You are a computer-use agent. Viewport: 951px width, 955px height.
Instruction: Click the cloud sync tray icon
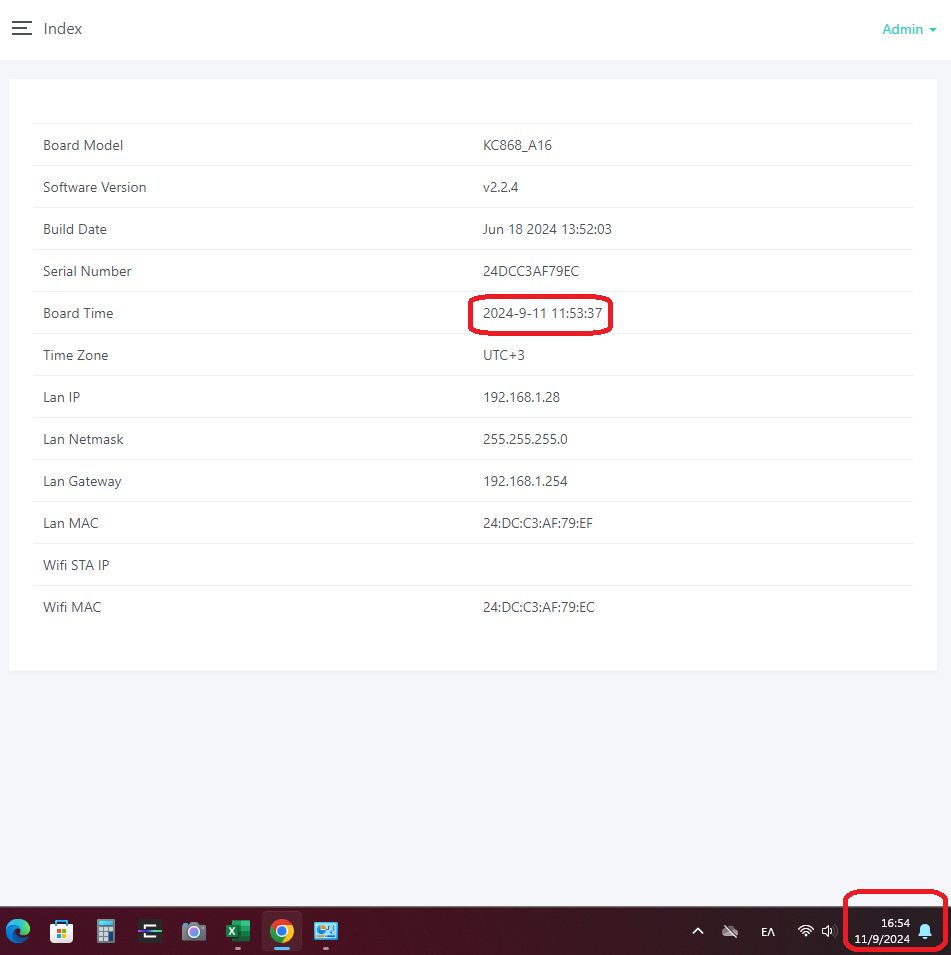point(731,931)
